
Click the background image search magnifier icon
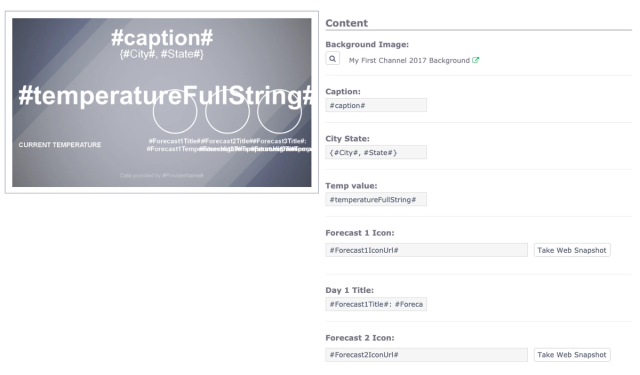pos(333,59)
